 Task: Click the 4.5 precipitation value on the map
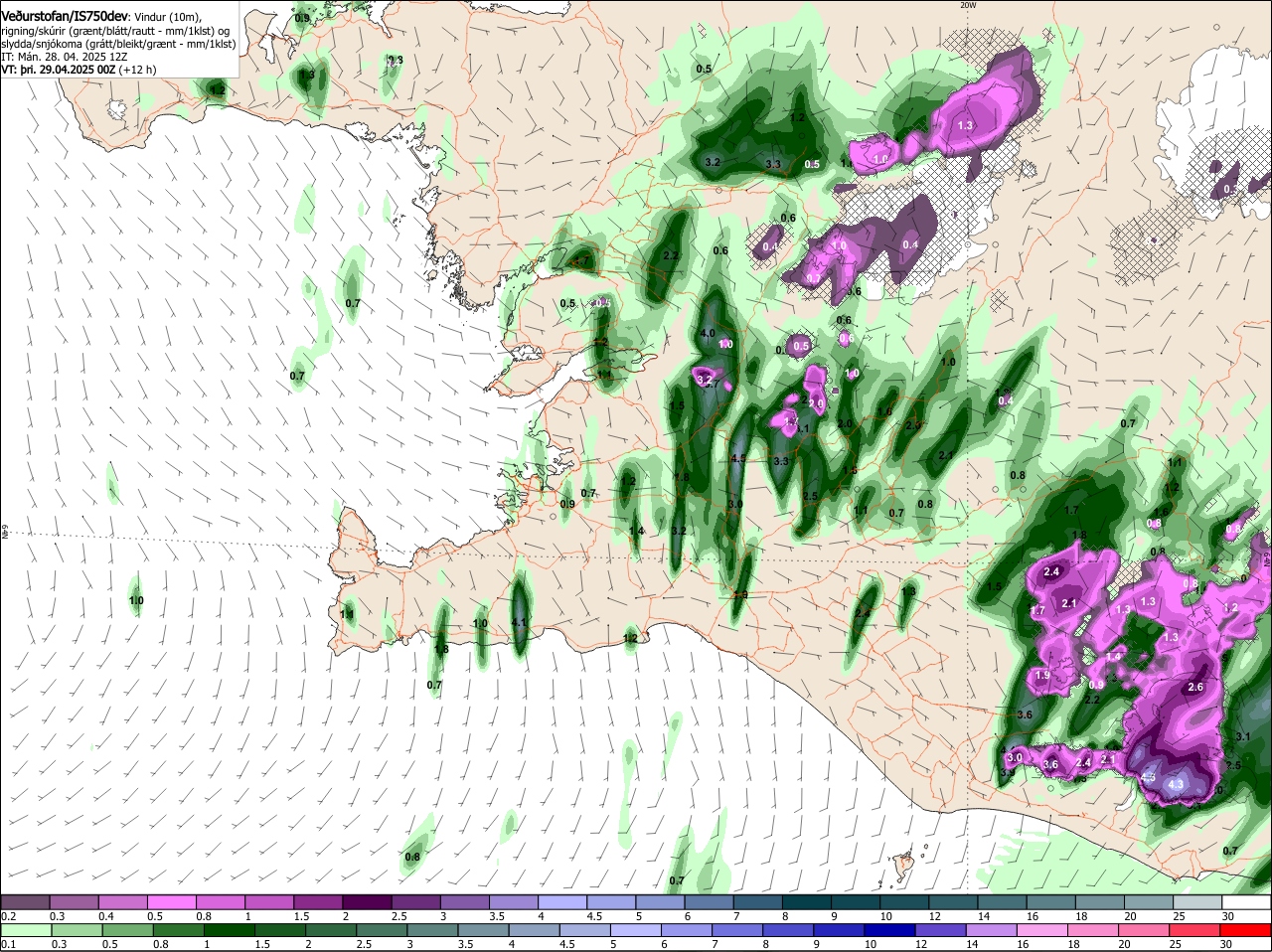point(737,458)
